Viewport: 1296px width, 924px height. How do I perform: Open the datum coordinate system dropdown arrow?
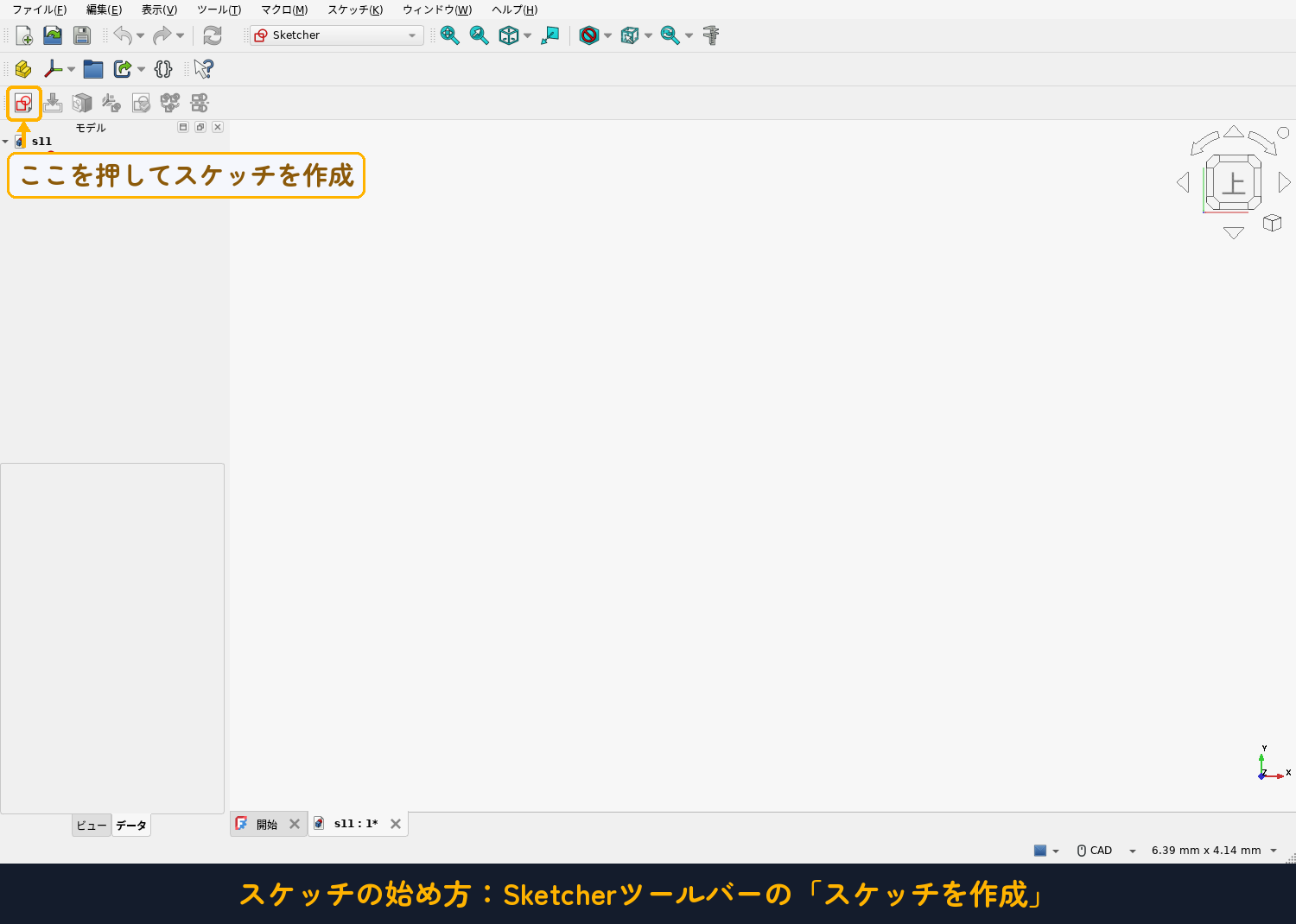71,69
